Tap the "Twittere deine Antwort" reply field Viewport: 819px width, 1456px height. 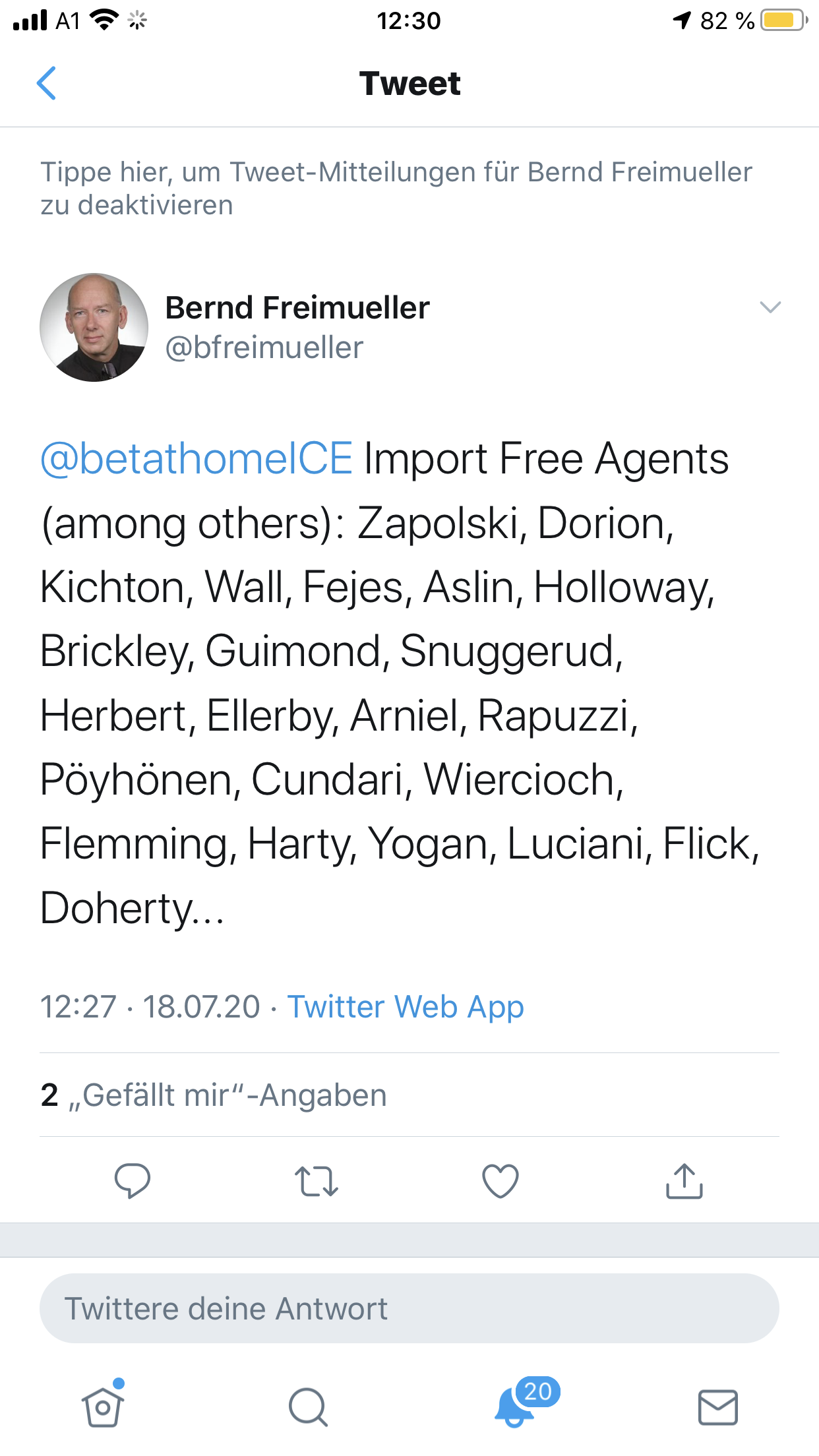pos(409,1308)
